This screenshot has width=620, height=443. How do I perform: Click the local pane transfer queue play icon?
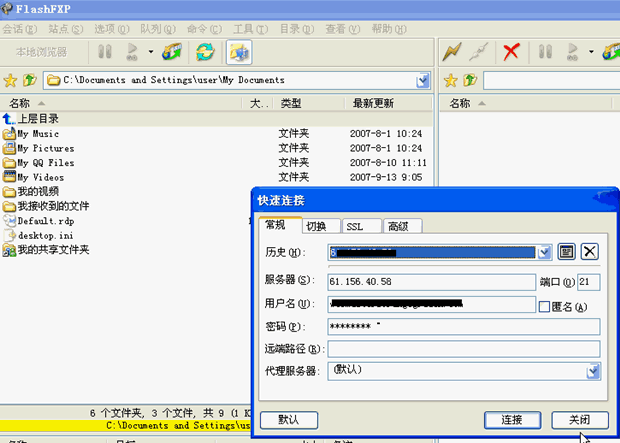tap(132, 52)
